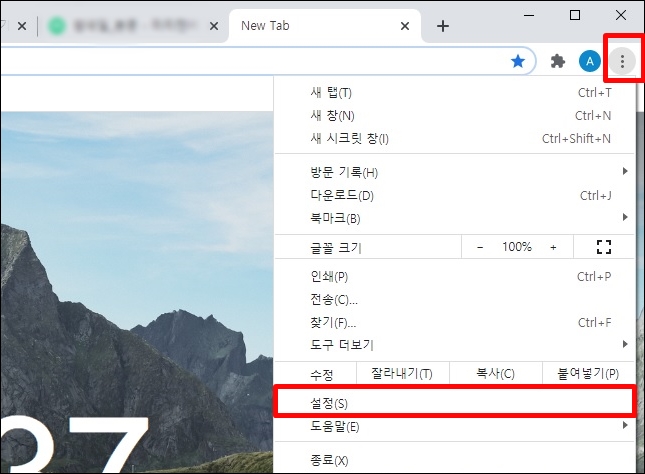Click the bookmark star icon
Screen dimensions: 645x474
[x=518, y=61]
